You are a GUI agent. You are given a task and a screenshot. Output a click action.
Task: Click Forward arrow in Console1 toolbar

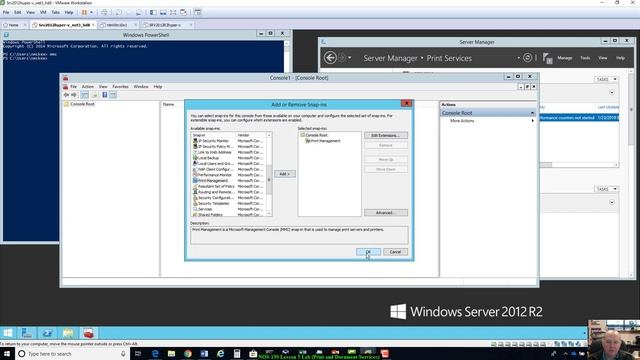74,95
